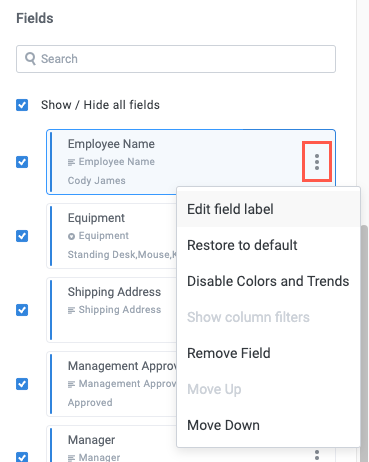This screenshot has height=462, width=369.
Task: Click into the Search fields input
Action: [176, 59]
